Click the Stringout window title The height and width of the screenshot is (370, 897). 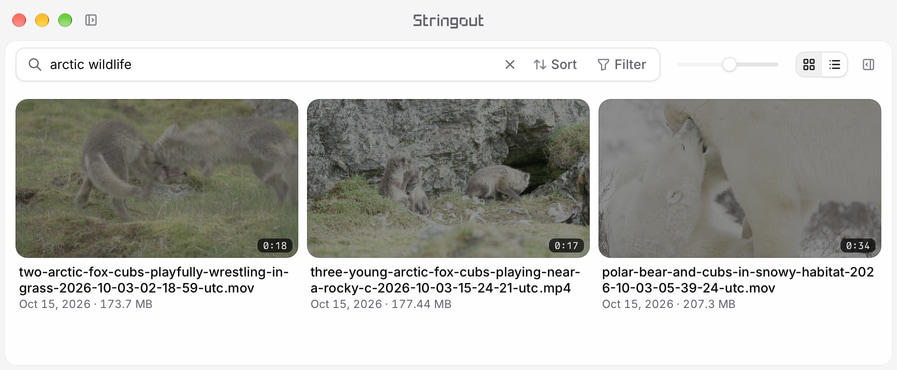click(448, 21)
